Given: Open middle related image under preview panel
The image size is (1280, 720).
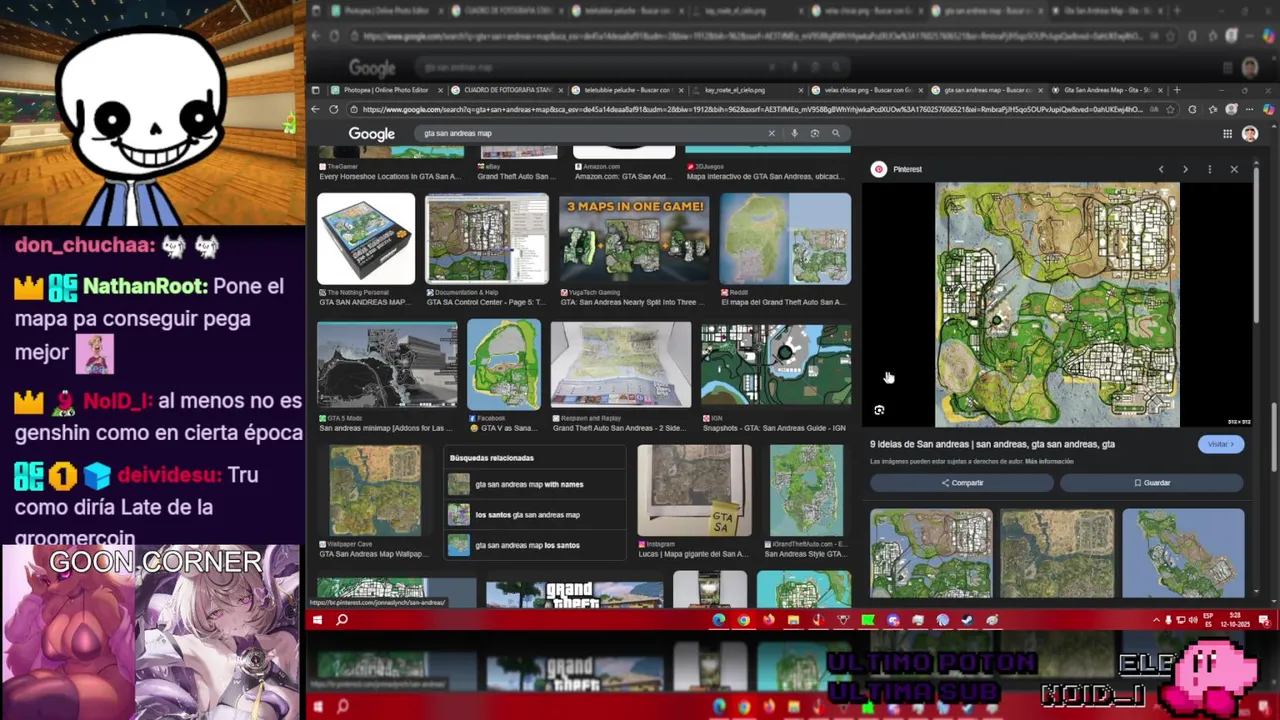Looking at the screenshot, I should coord(1057,553).
